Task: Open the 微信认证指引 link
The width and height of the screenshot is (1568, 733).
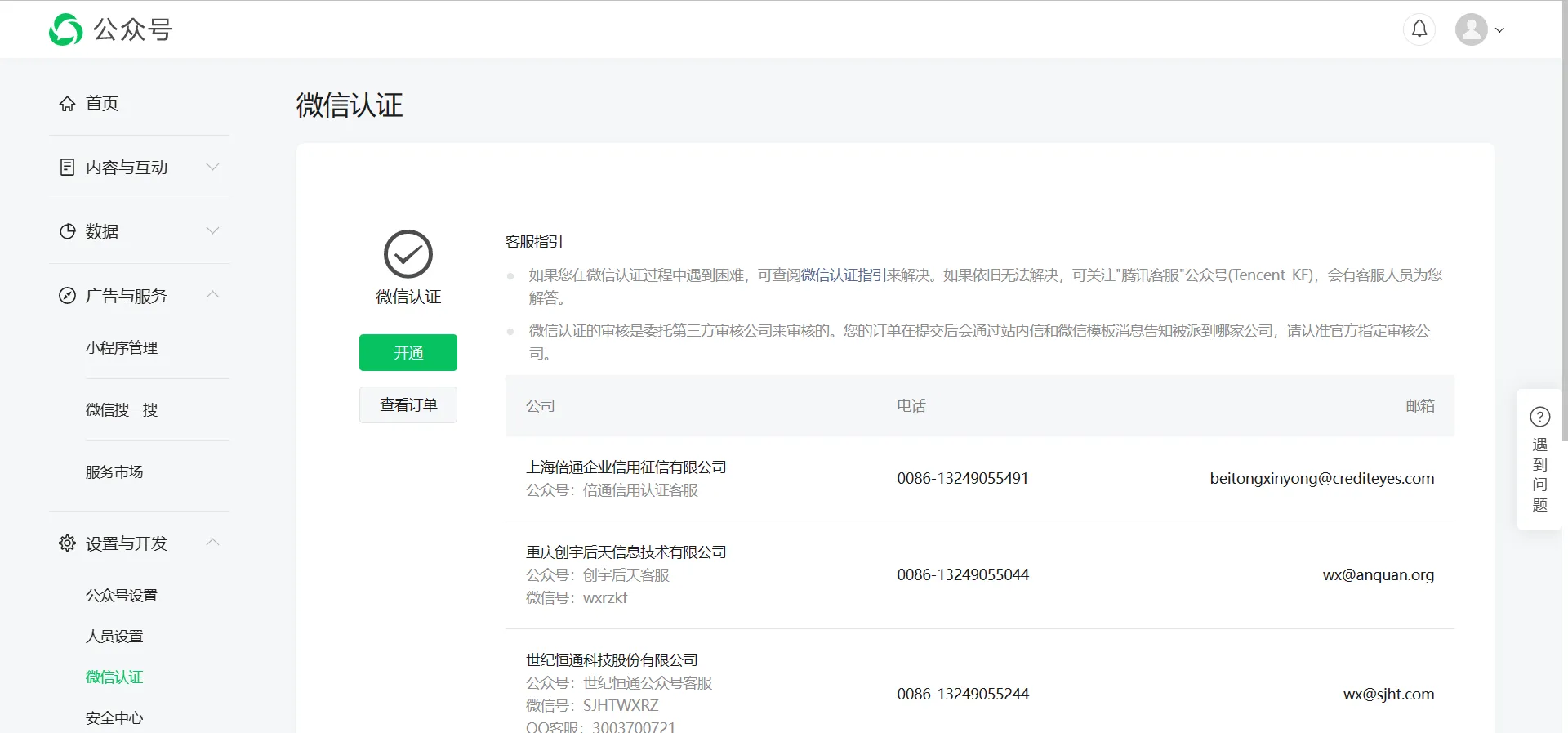Action: [843, 275]
